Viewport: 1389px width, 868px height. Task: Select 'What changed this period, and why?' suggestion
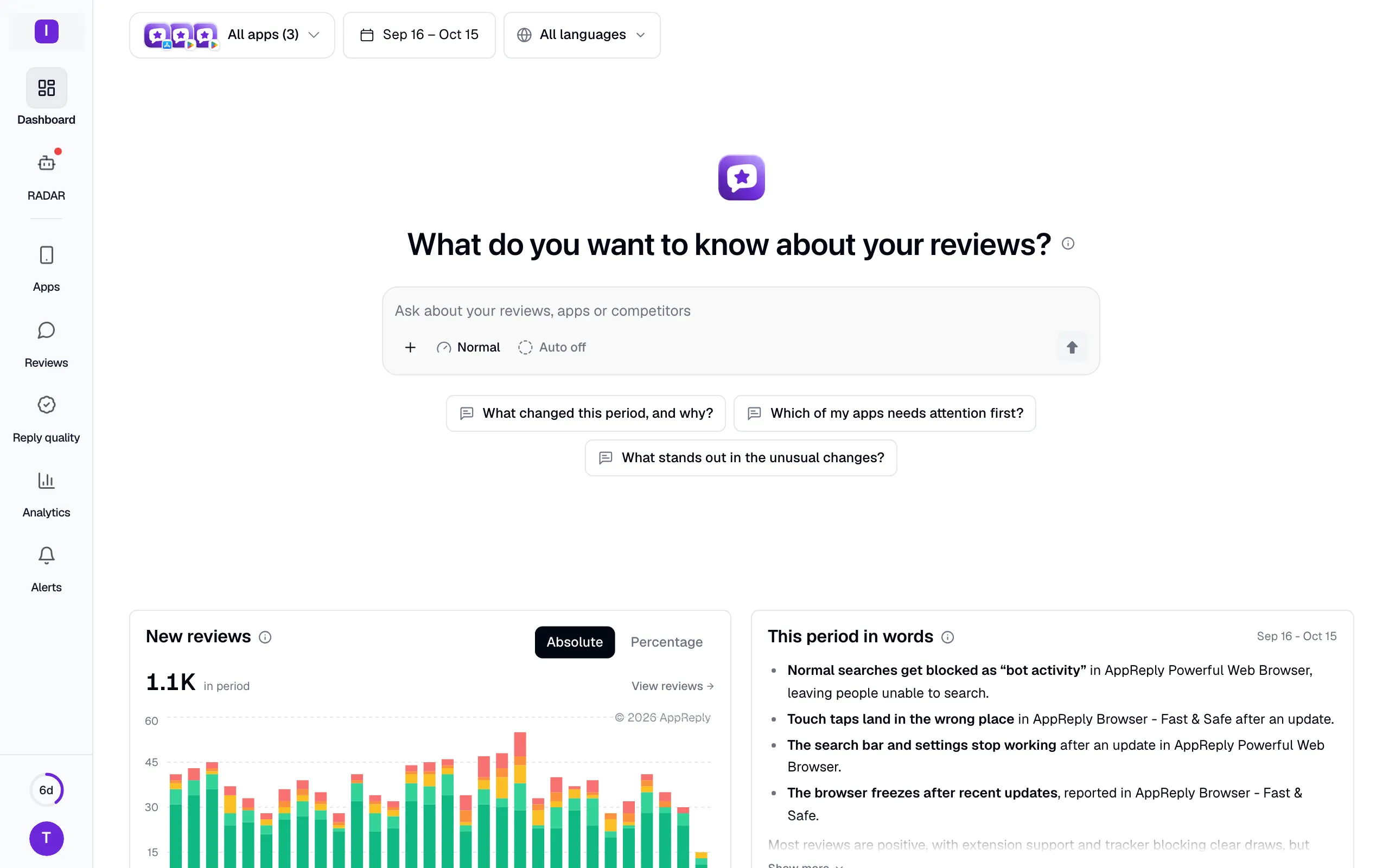pyautogui.click(x=586, y=413)
